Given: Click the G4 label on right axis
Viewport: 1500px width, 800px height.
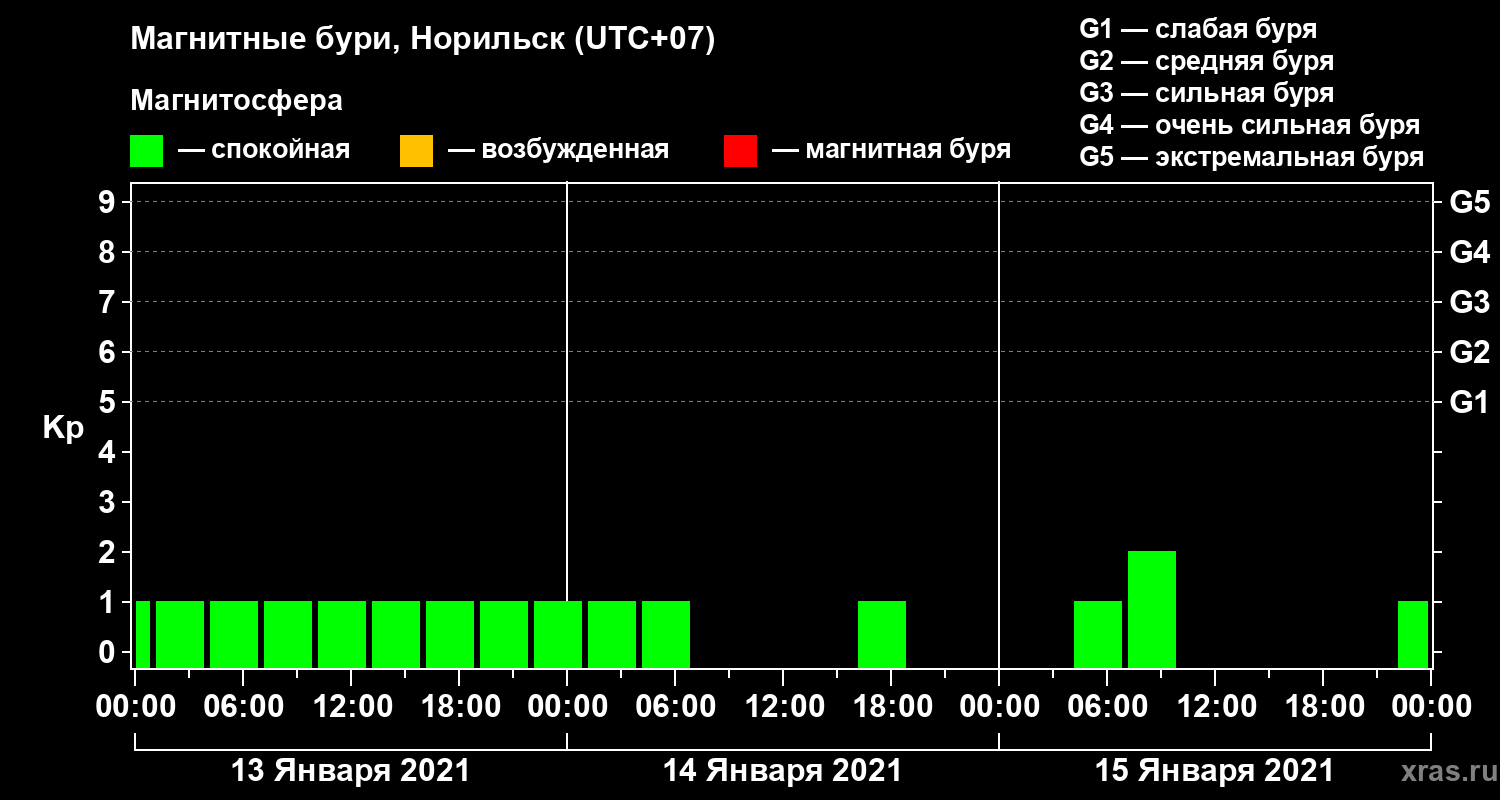Looking at the screenshot, I should coord(1469,252).
